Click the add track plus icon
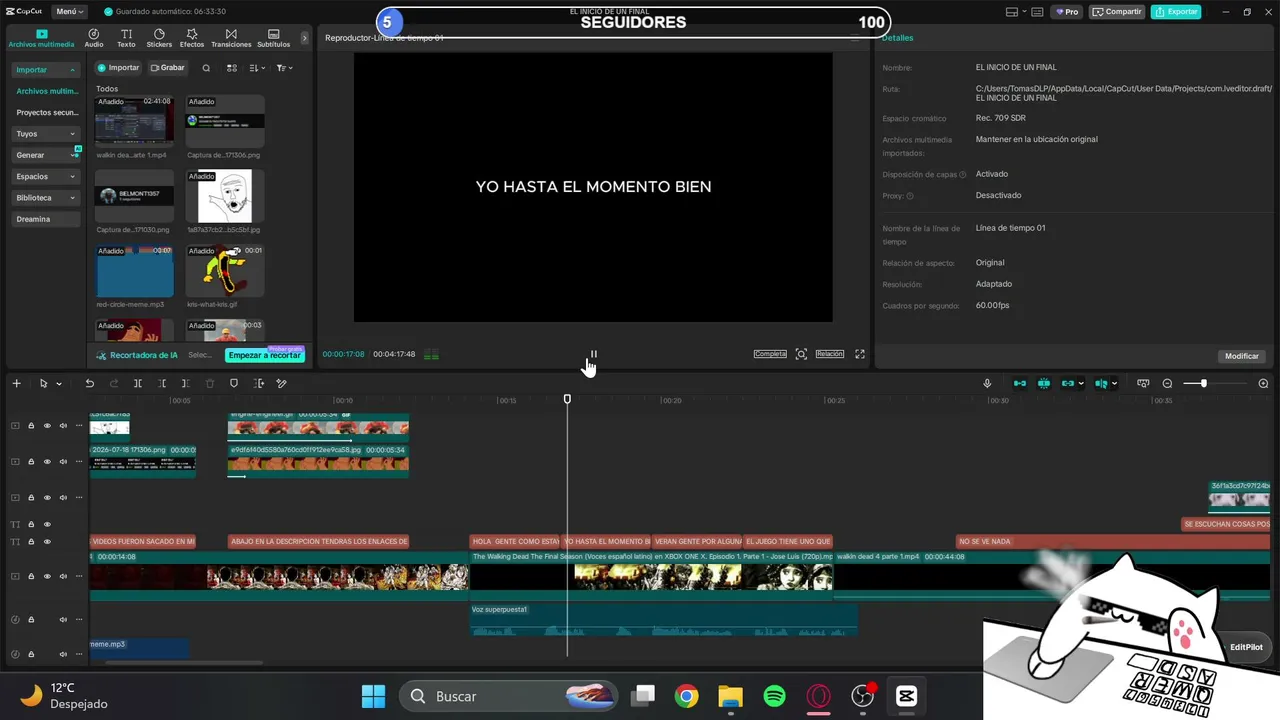Viewport: 1280px width, 720px height. [x=16, y=383]
